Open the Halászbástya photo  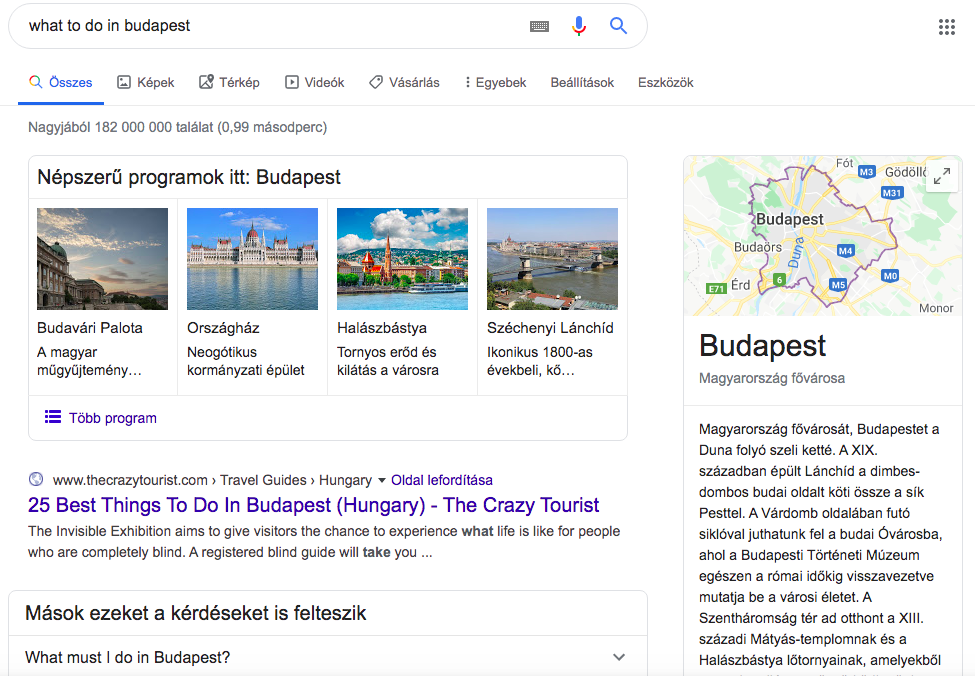(402, 259)
